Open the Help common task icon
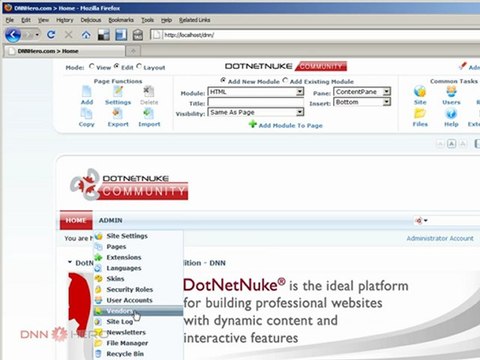 pos(451,114)
